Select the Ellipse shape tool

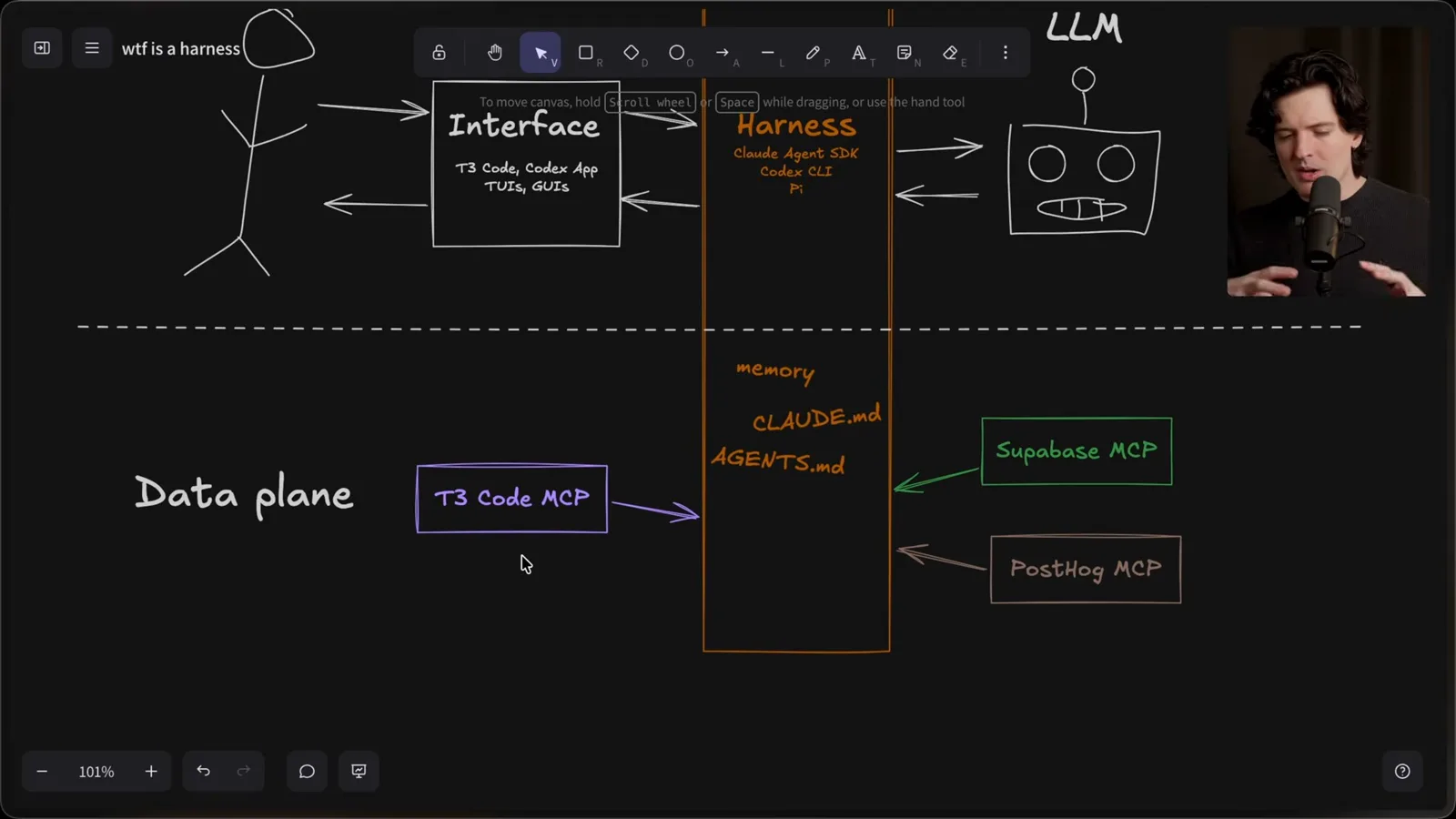677,53
